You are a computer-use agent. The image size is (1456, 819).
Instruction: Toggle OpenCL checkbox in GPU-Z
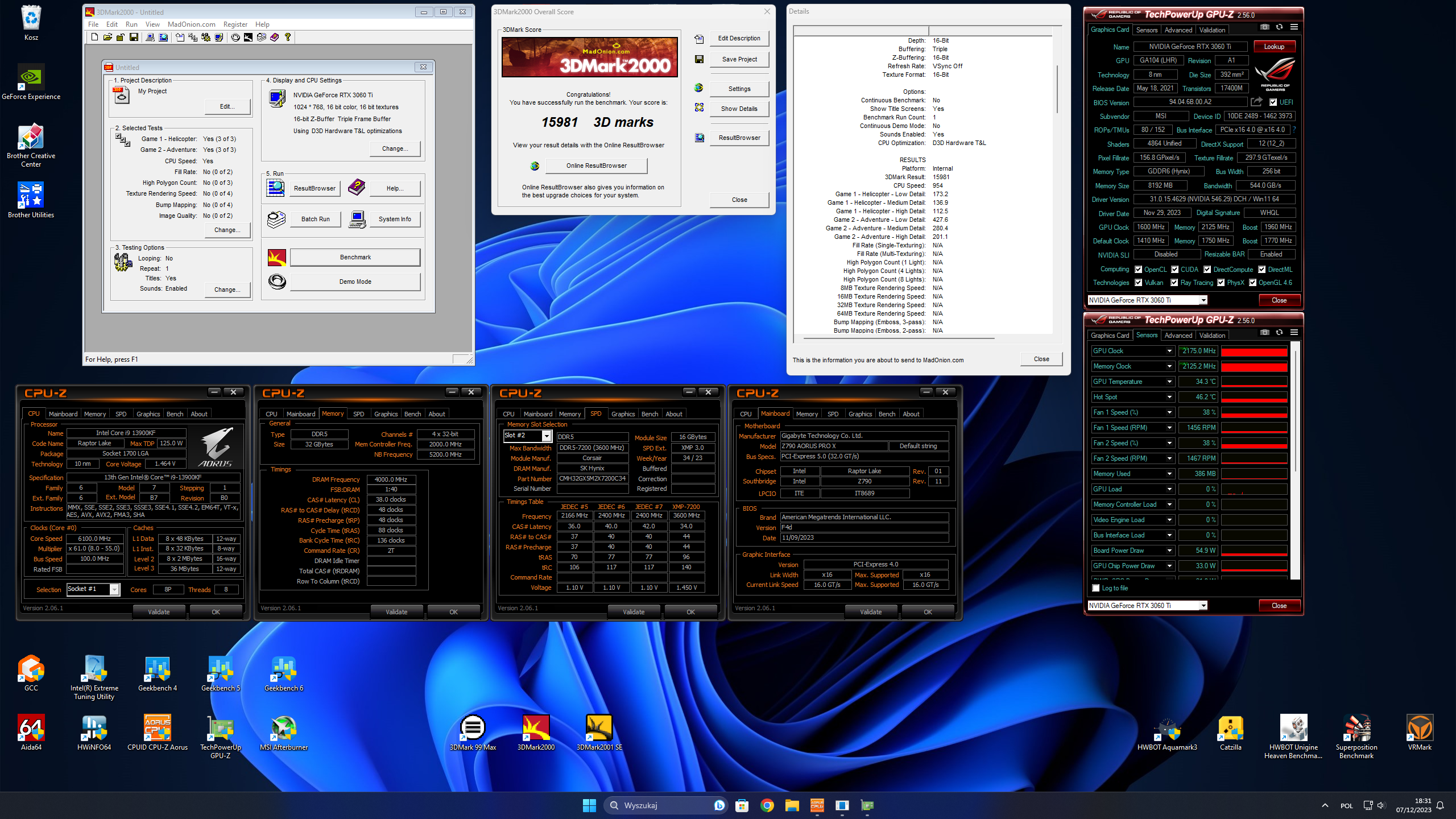click(x=1138, y=270)
